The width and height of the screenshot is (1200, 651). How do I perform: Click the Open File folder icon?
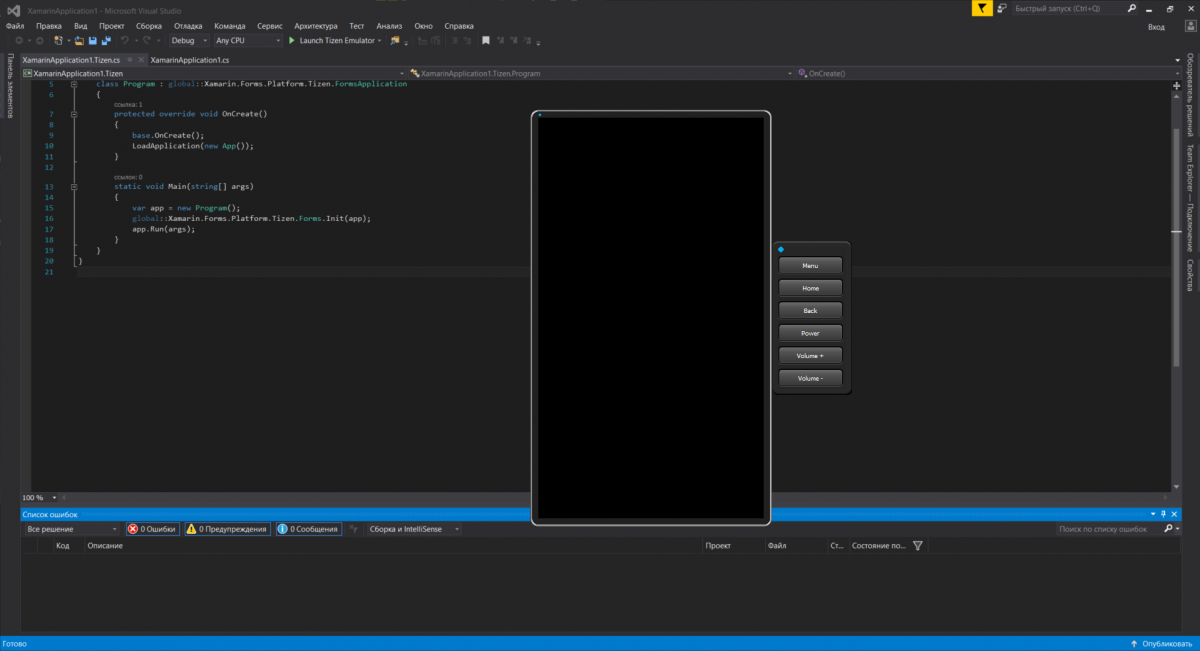tap(77, 41)
